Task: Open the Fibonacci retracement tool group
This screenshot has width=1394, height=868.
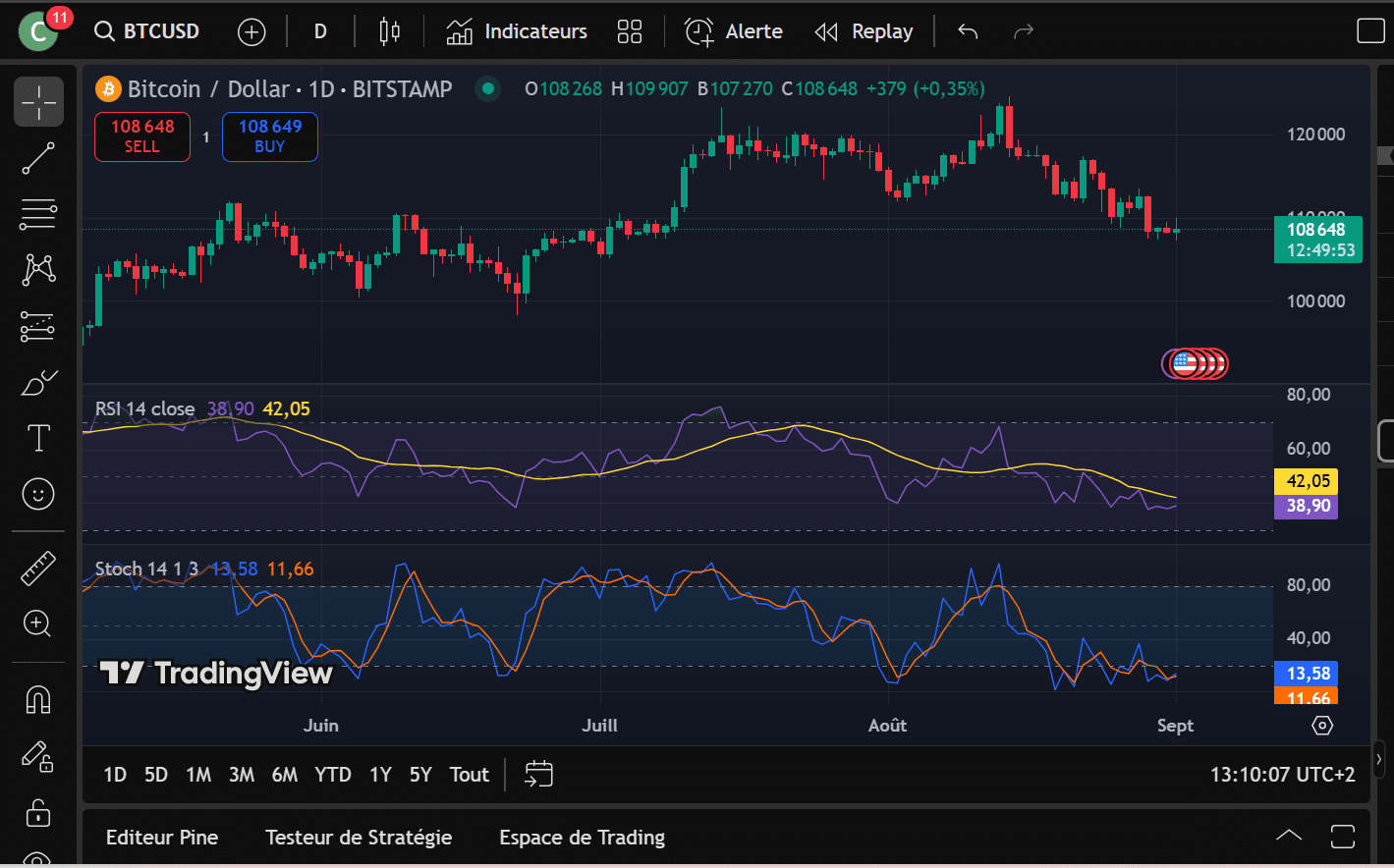Action: [38, 214]
